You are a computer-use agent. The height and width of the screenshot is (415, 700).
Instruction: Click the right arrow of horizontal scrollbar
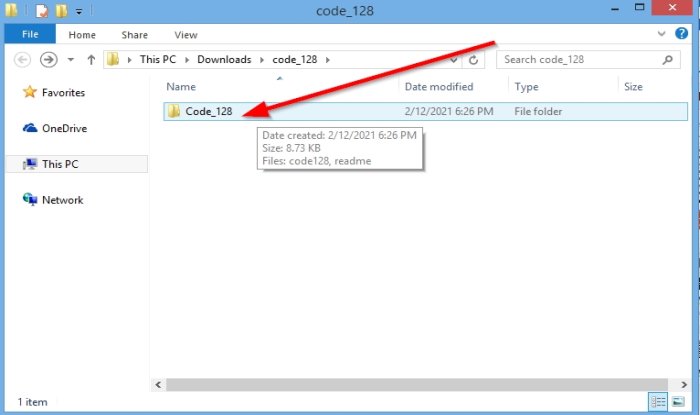(x=683, y=385)
